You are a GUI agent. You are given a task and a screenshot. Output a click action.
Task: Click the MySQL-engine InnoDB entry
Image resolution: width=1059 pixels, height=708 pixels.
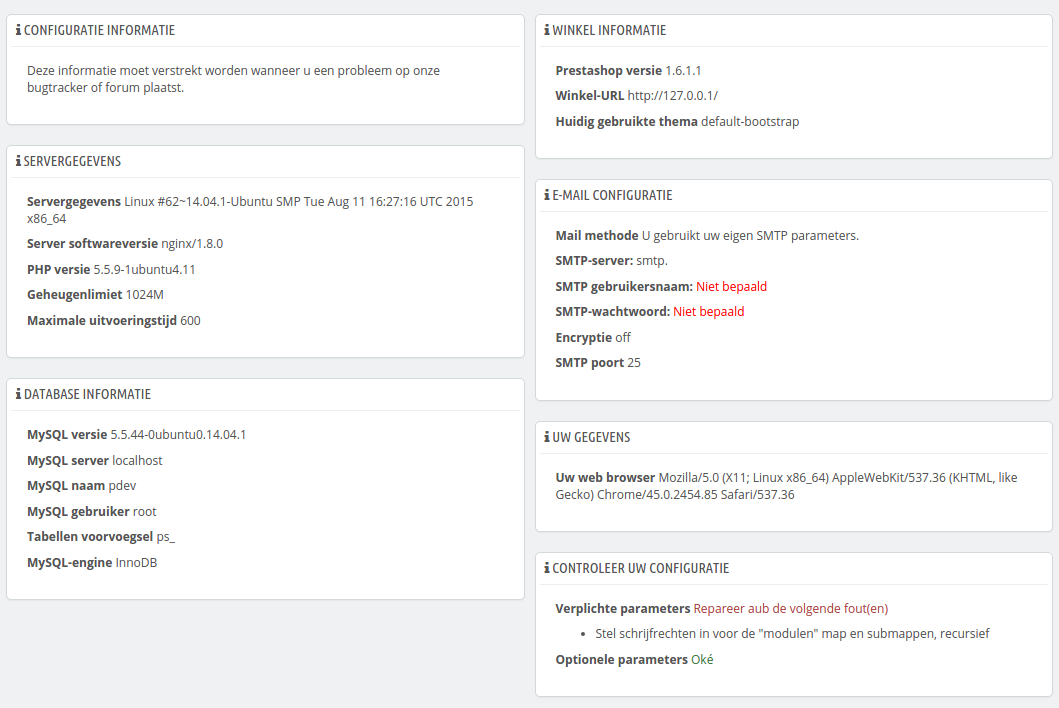click(92, 563)
